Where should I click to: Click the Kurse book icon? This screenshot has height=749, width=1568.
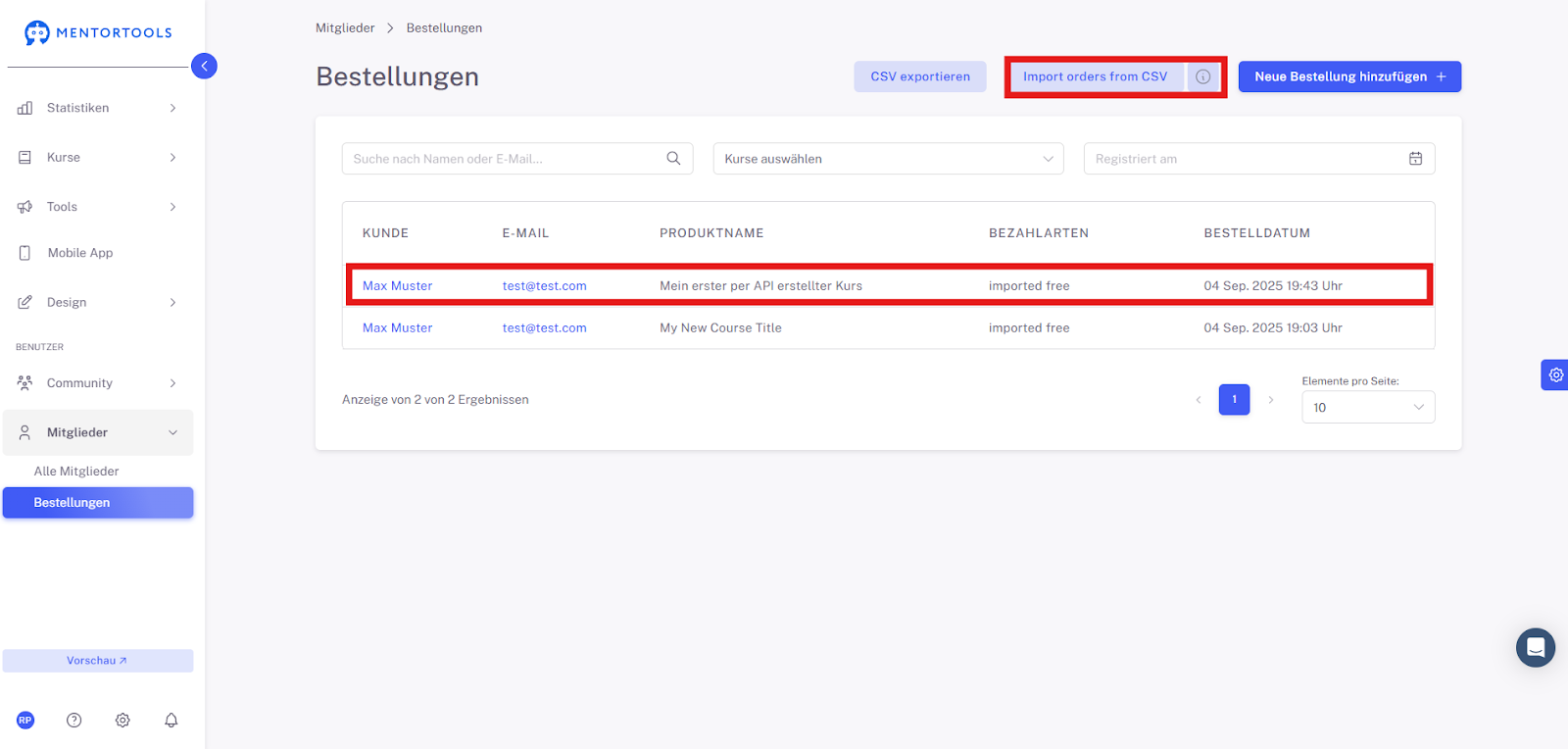point(24,157)
